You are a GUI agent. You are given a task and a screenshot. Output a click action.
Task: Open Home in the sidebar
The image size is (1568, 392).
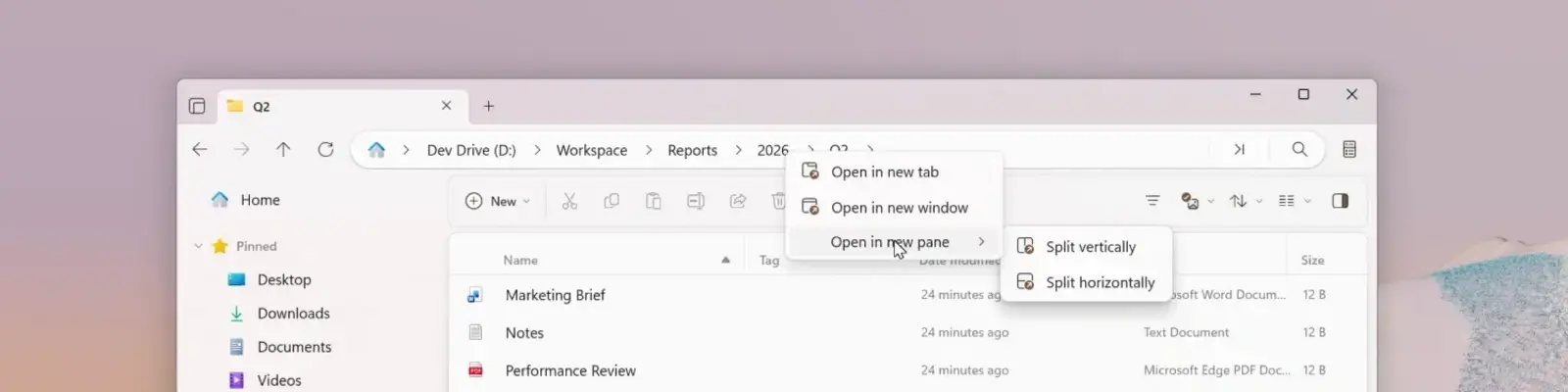click(x=260, y=200)
